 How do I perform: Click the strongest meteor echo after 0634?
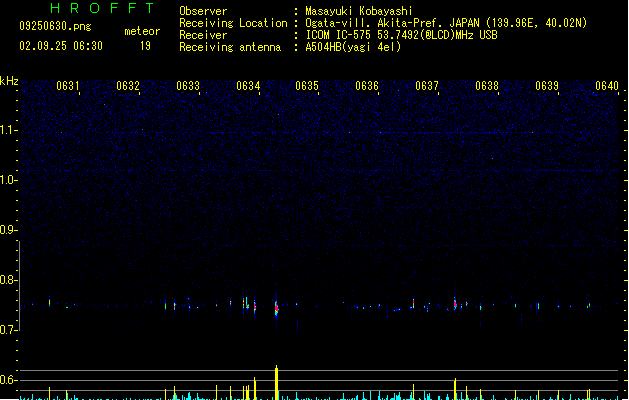pyautogui.click(x=276, y=308)
